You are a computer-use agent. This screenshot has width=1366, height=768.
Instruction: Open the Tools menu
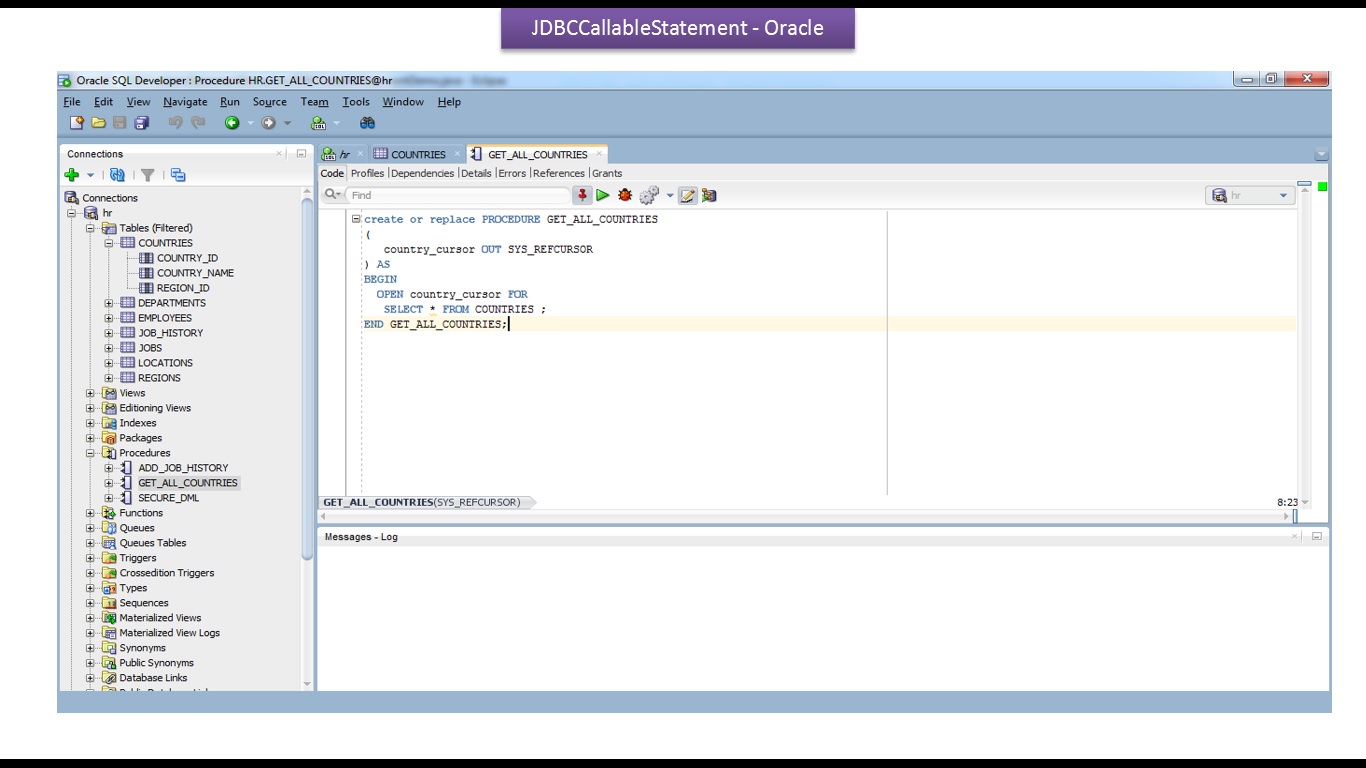click(356, 102)
